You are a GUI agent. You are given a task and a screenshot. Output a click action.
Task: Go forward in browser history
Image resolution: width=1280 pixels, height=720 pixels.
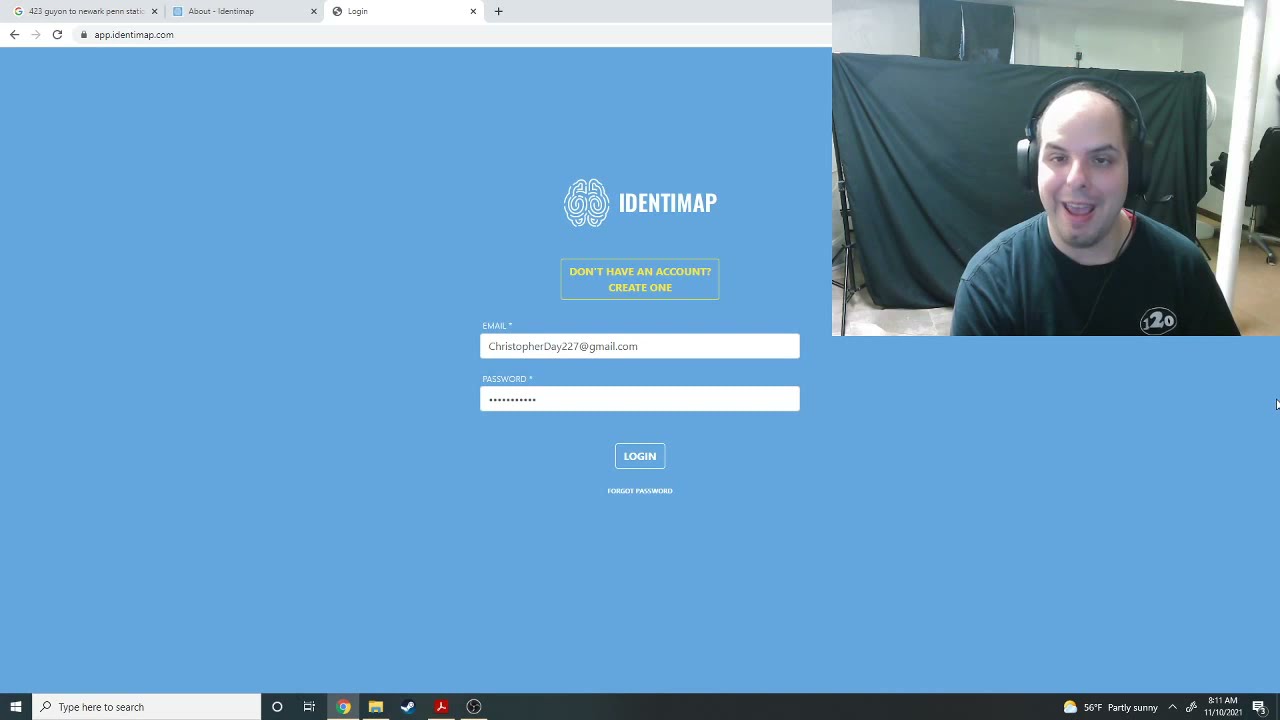coord(36,34)
